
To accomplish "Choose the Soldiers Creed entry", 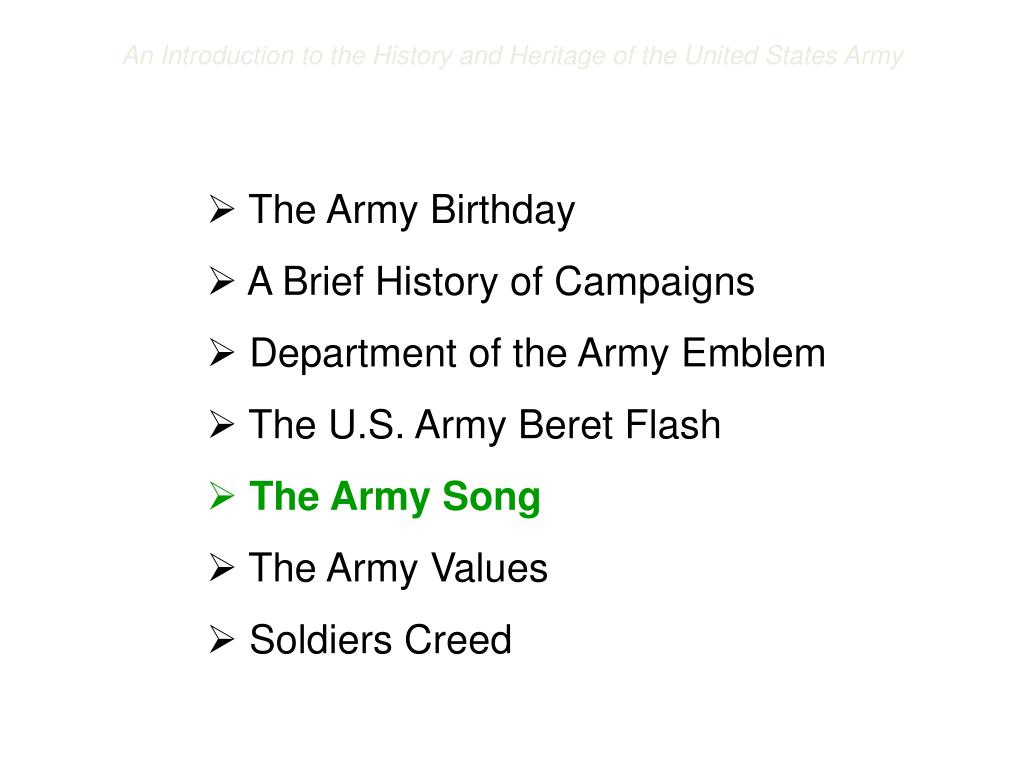I will coord(381,639).
